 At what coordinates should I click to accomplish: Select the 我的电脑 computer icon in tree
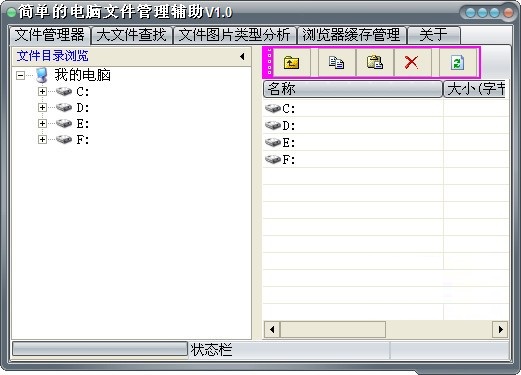coord(42,75)
